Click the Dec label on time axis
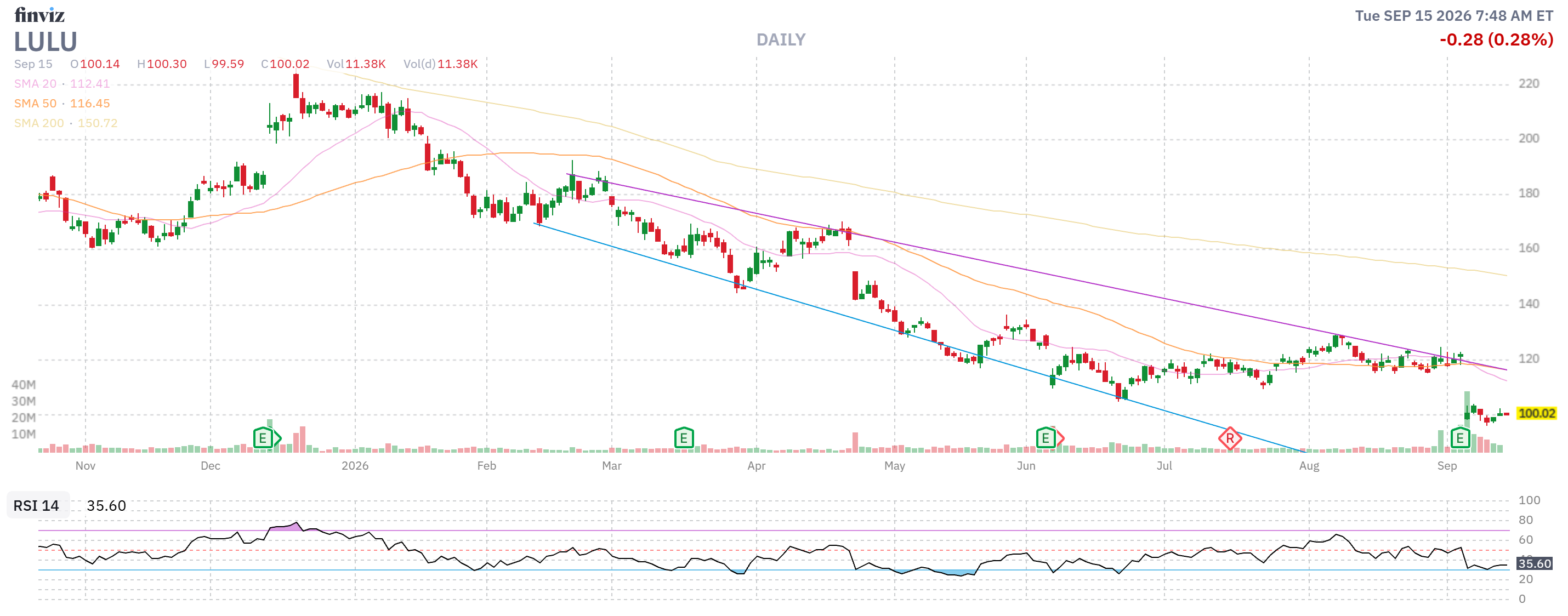The image size is (1568, 616). pyautogui.click(x=211, y=466)
